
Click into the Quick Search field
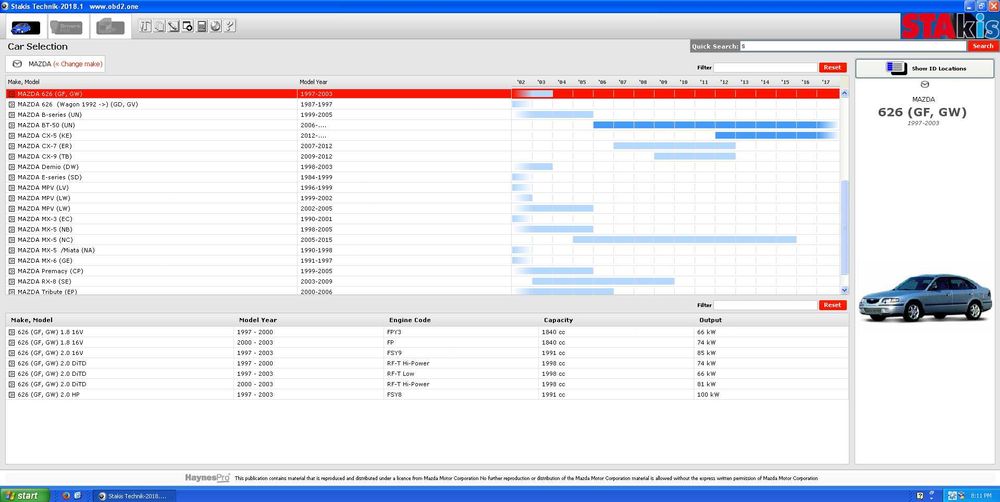[x=853, y=46]
